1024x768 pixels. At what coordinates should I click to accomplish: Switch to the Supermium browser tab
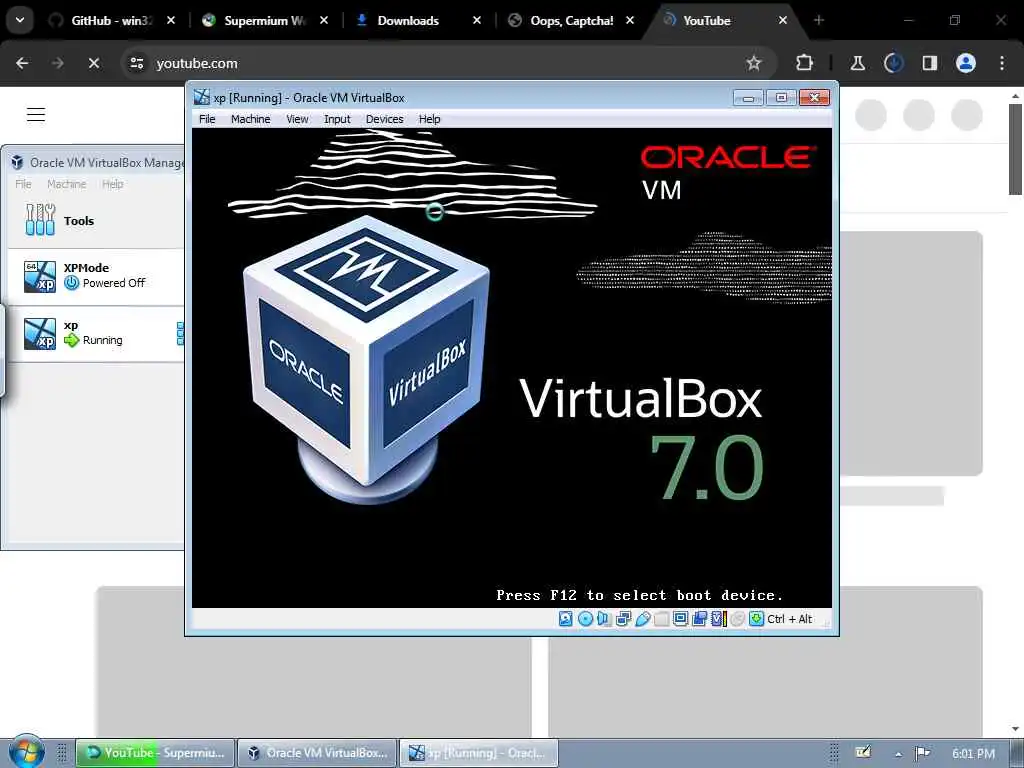coord(264,20)
